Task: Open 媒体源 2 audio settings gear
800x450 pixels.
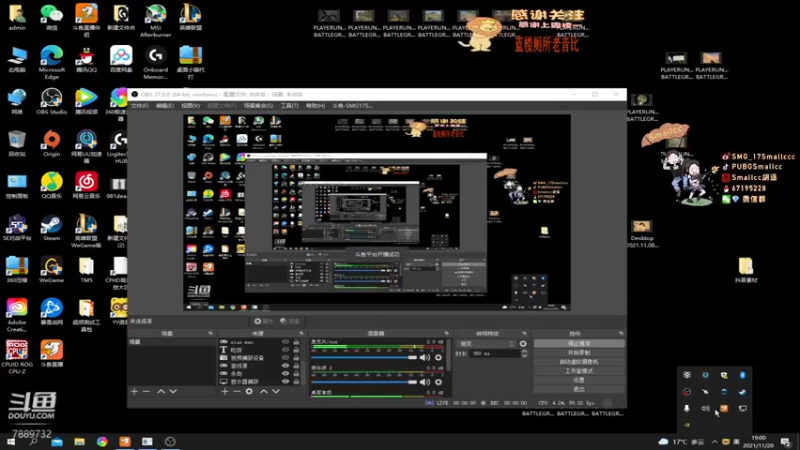Action: pos(438,382)
